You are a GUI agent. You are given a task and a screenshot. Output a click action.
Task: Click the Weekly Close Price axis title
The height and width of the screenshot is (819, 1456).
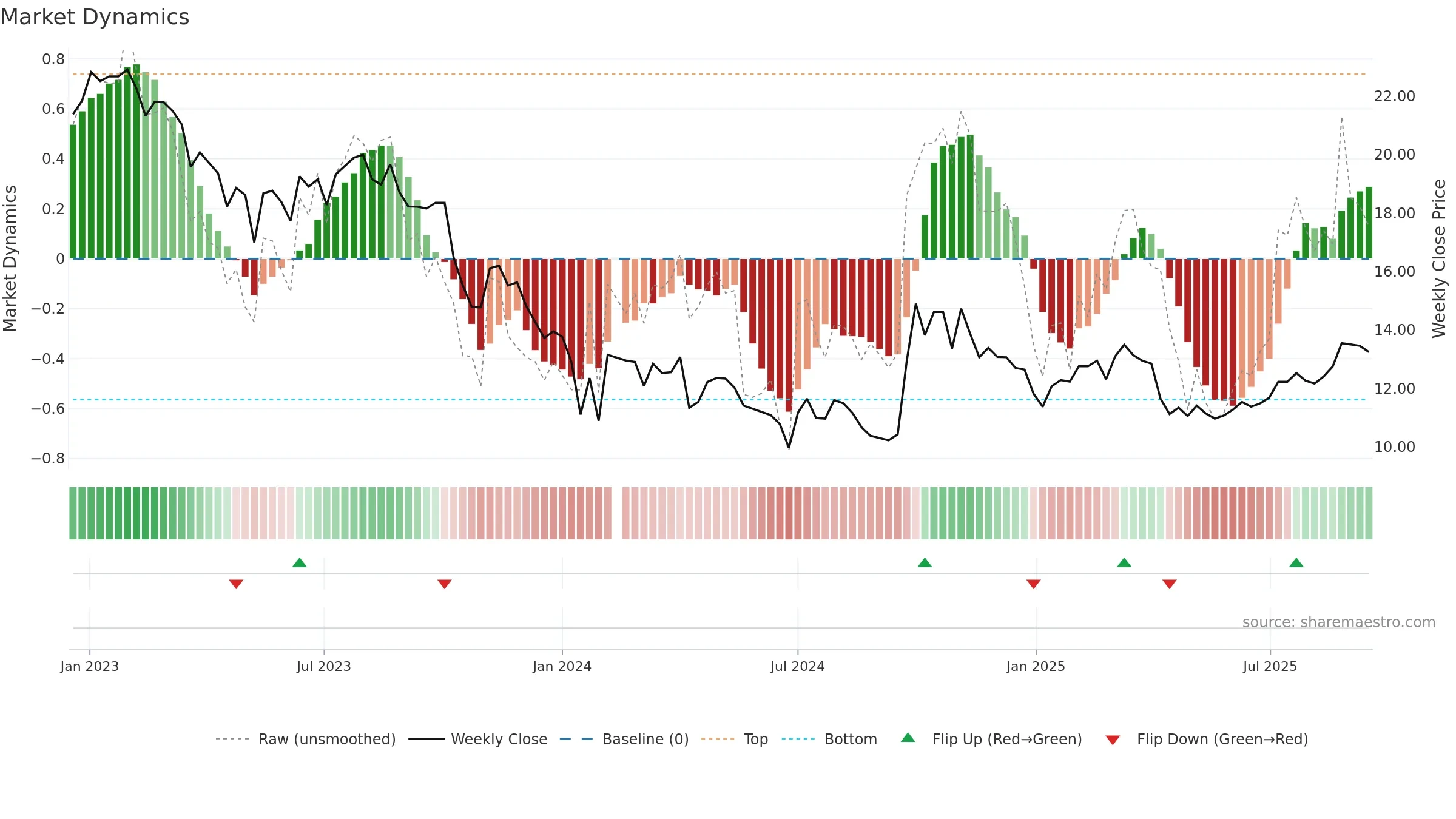point(1439,258)
